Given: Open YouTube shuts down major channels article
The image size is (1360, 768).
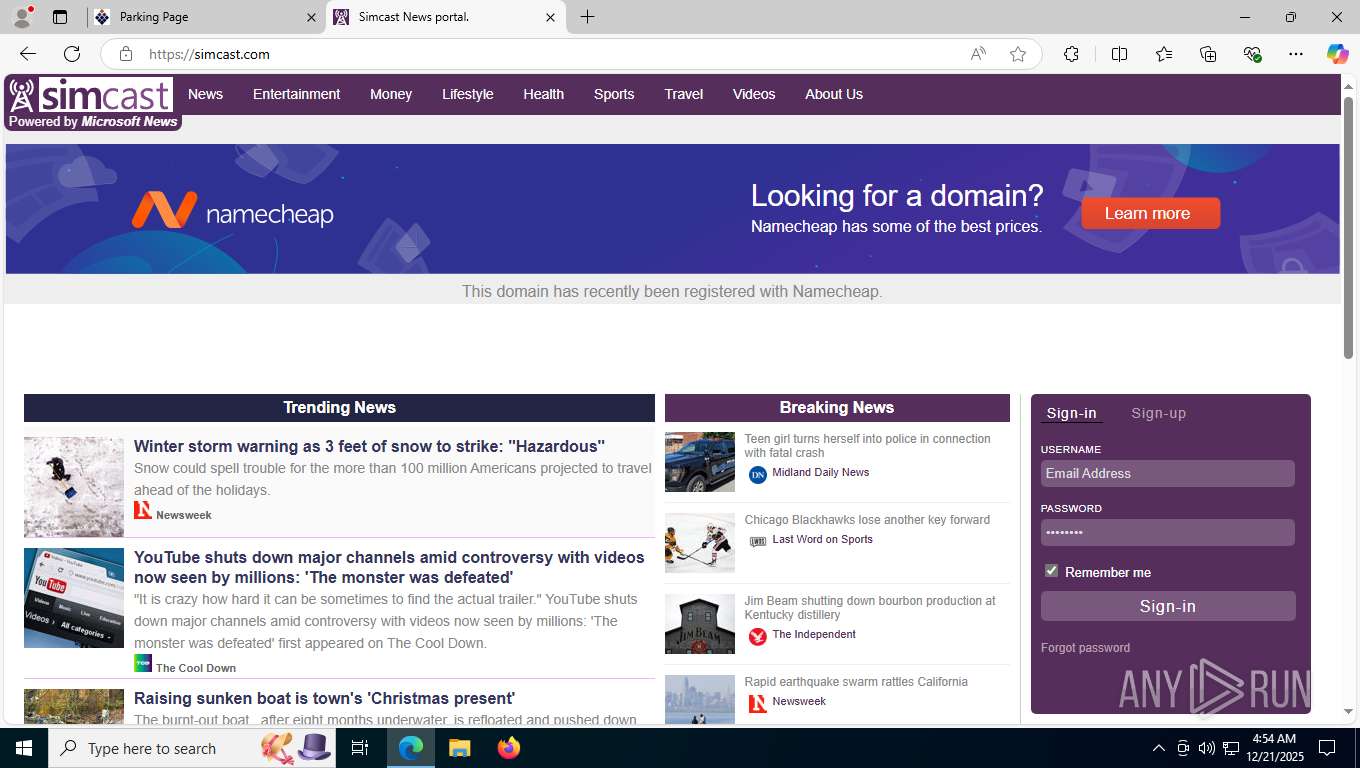Looking at the screenshot, I should coord(389,567).
